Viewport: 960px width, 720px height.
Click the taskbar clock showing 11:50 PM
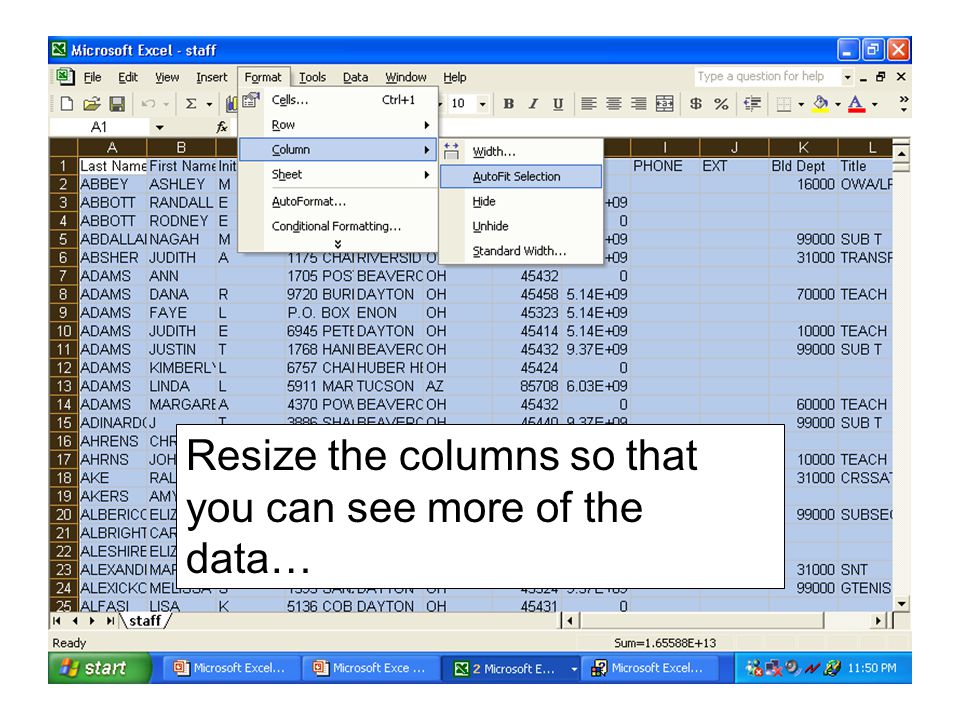871,668
